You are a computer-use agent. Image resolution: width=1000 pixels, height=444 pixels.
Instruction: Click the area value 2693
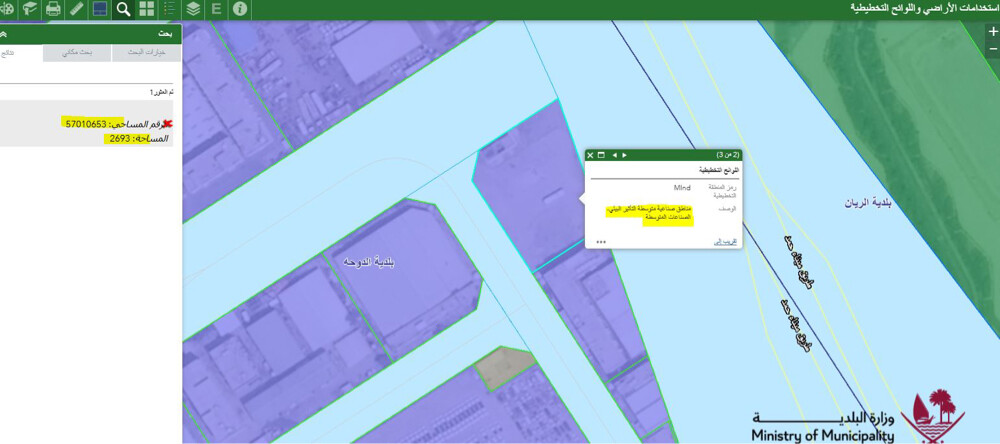click(x=120, y=138)
